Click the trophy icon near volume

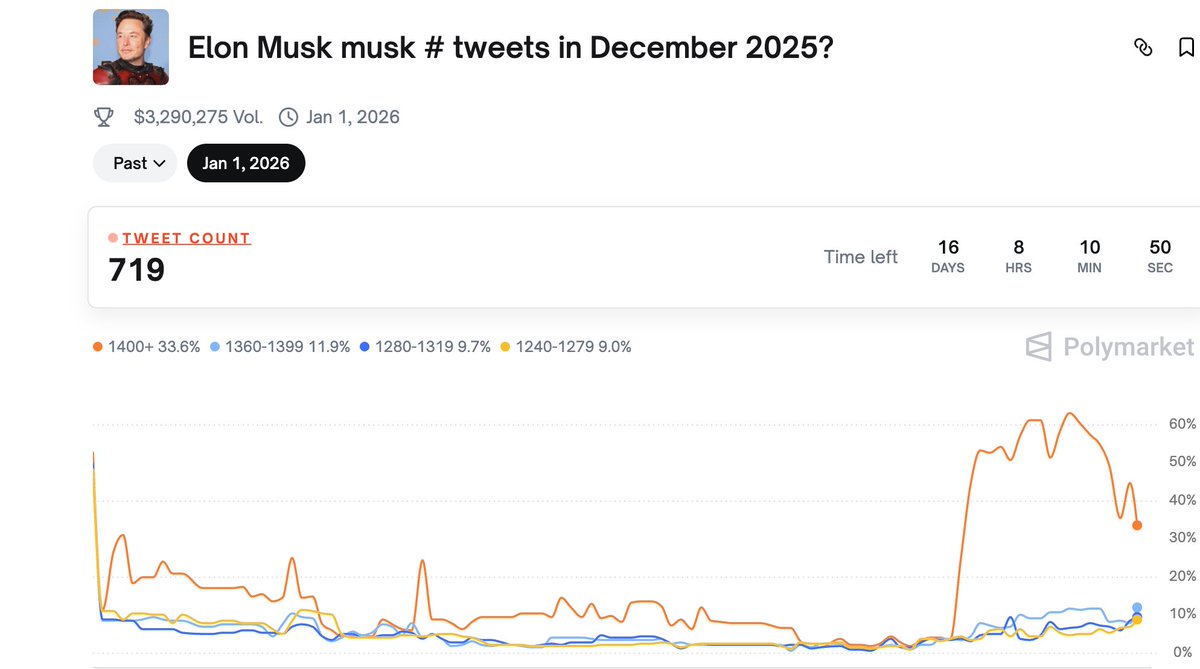(104, 117)
